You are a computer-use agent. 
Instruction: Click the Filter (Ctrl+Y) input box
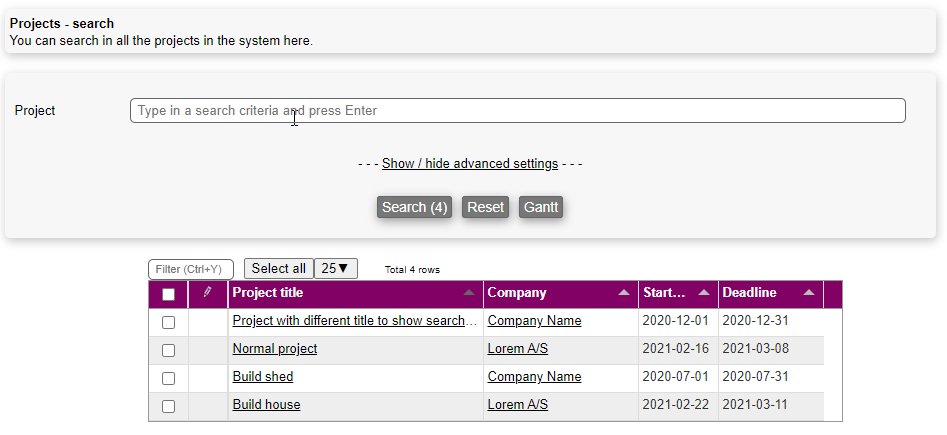190,270
